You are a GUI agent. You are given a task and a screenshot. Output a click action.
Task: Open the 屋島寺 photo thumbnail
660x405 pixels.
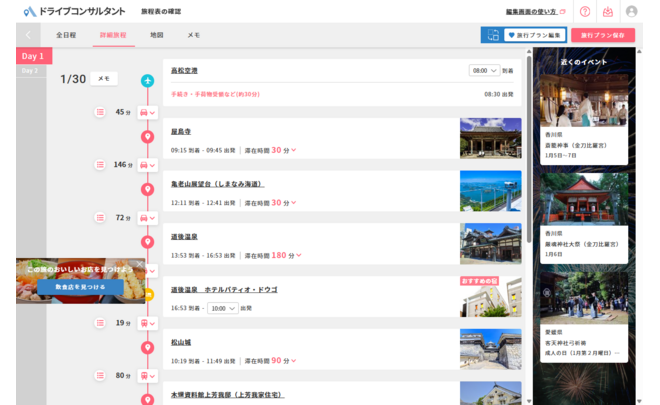point(490,138)
